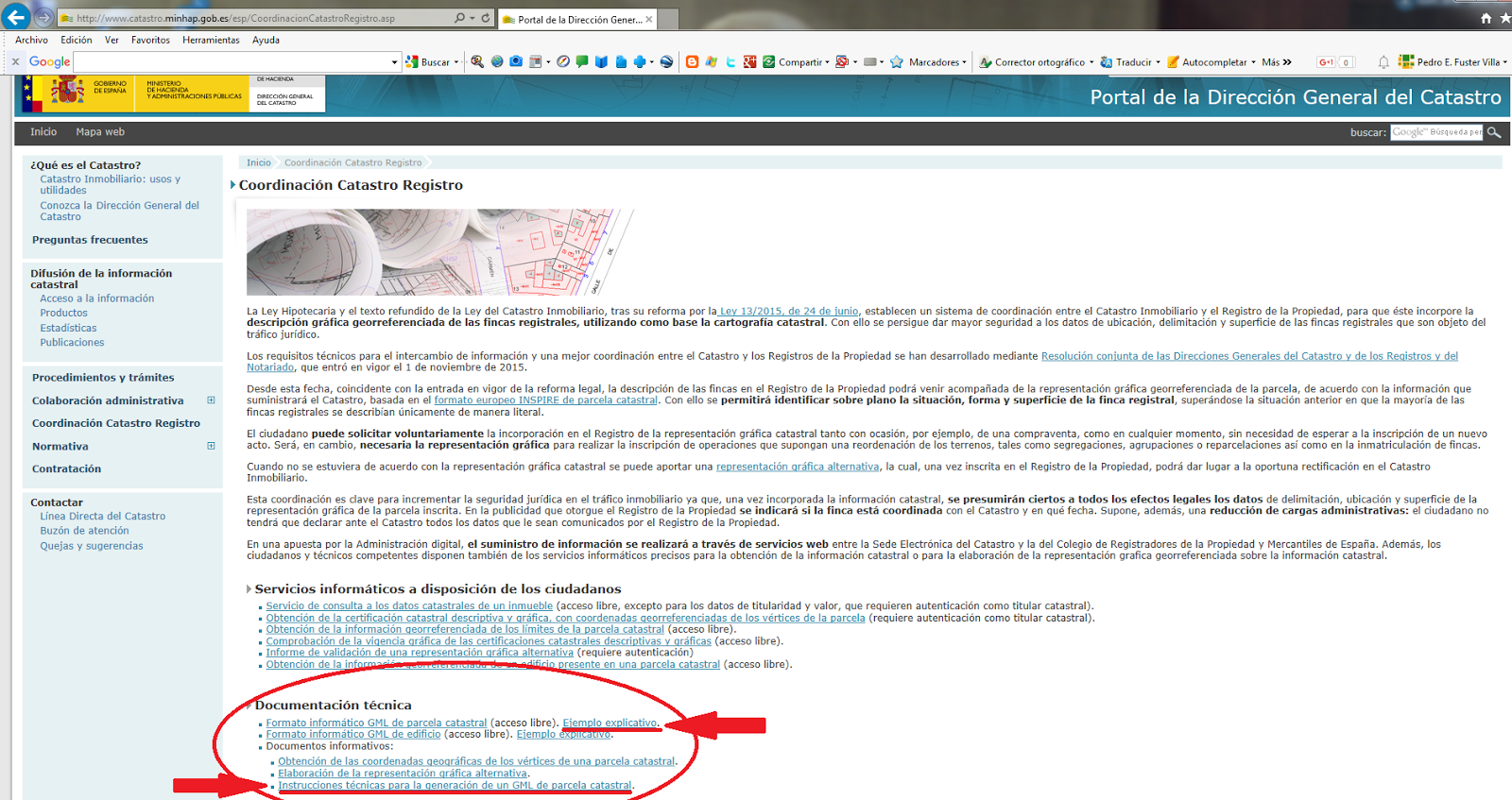The height and width of the screenshot is (800, 1512).
Task: Select the Portal de la Dirección General browser tab
Action: pyautogui.click(x=576, y=19)
